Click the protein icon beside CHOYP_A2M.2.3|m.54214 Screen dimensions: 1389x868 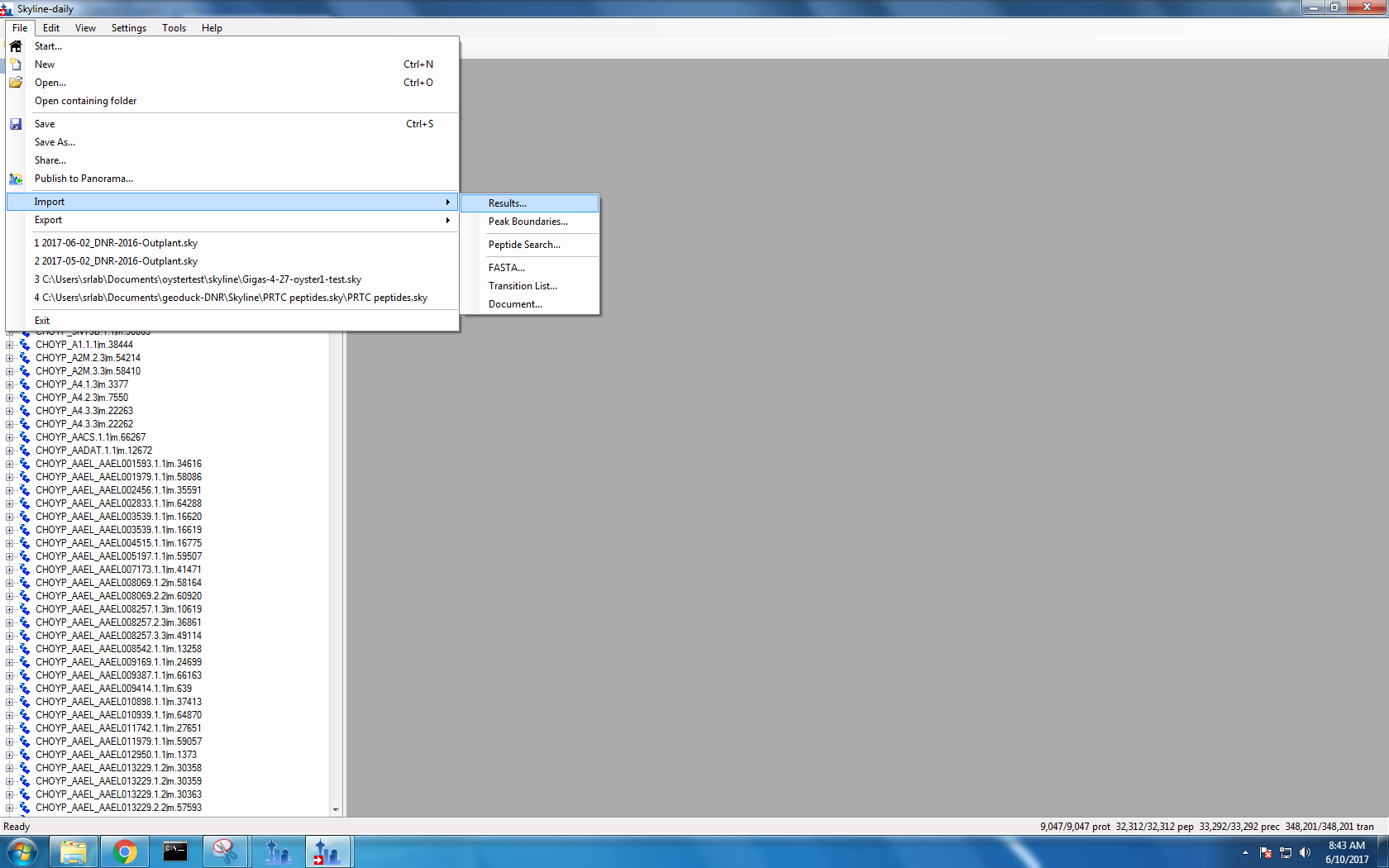point(25,358)
